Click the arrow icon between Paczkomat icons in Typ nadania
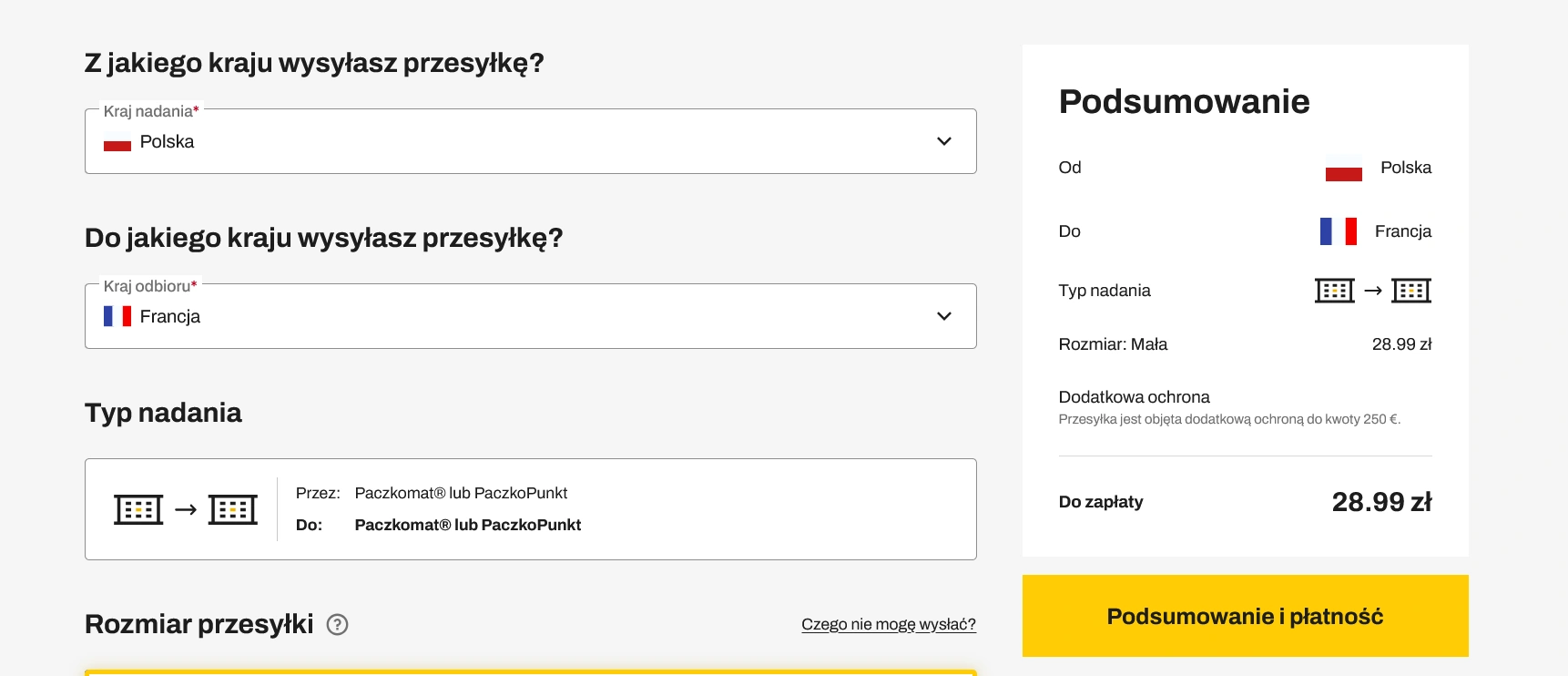Screen dimensions: 1568x676 coord(186,509)
